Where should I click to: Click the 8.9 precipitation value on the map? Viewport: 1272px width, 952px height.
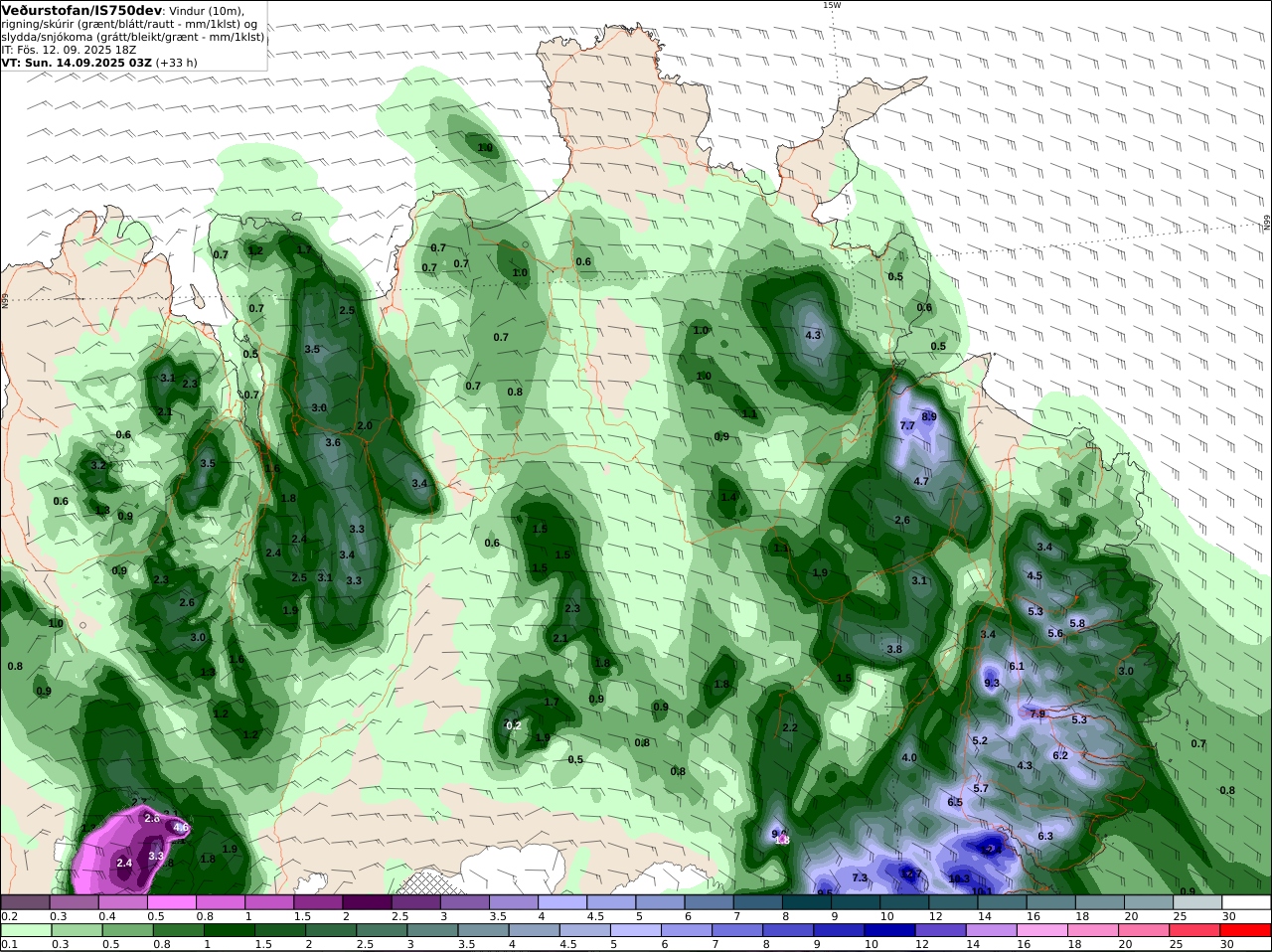click(929, 416)
